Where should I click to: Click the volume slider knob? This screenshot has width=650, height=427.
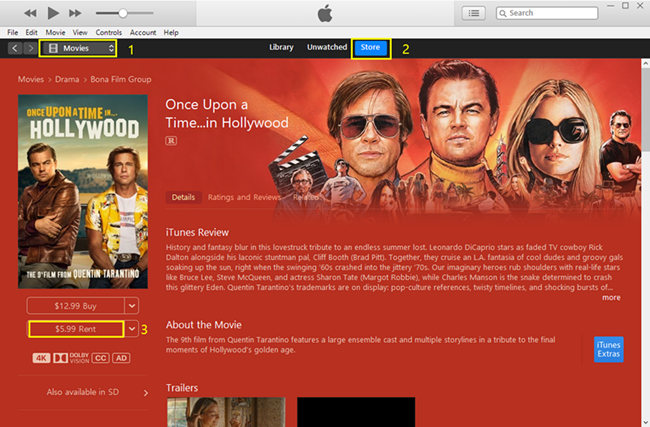tap(123, 13)
